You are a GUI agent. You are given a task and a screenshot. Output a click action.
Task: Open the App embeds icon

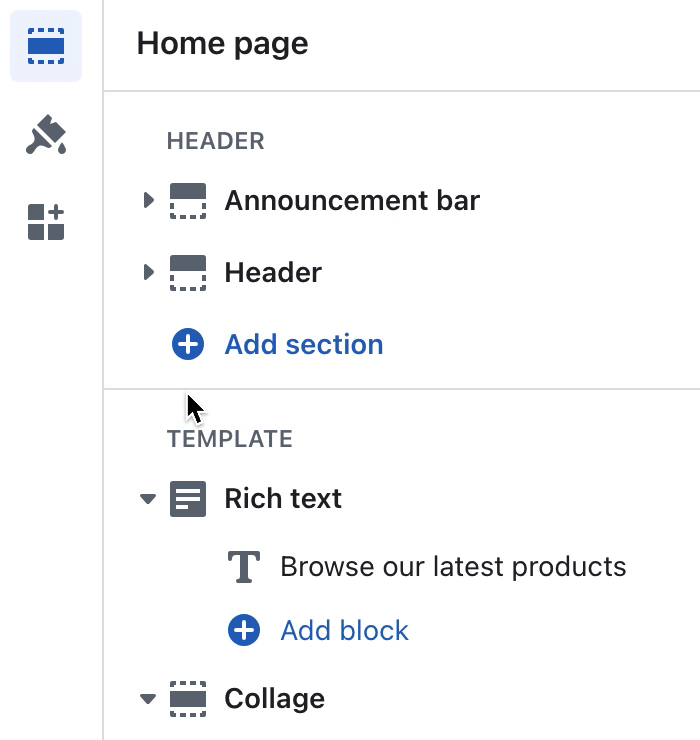click(46, 222)
